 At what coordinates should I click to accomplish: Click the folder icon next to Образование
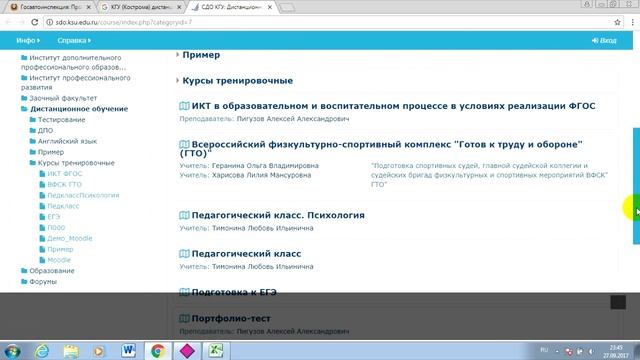[x=24, y=271]
